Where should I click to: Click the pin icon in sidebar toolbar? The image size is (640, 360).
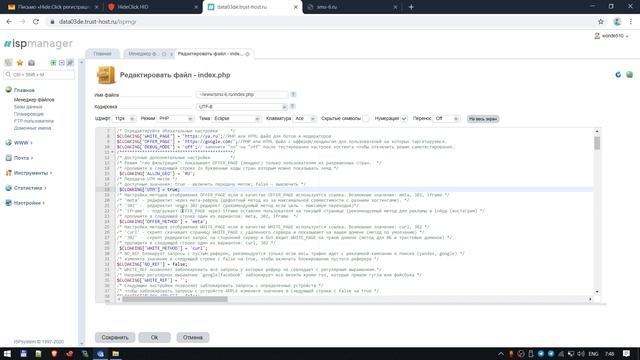pyautogui.click(x=70, y=62)
